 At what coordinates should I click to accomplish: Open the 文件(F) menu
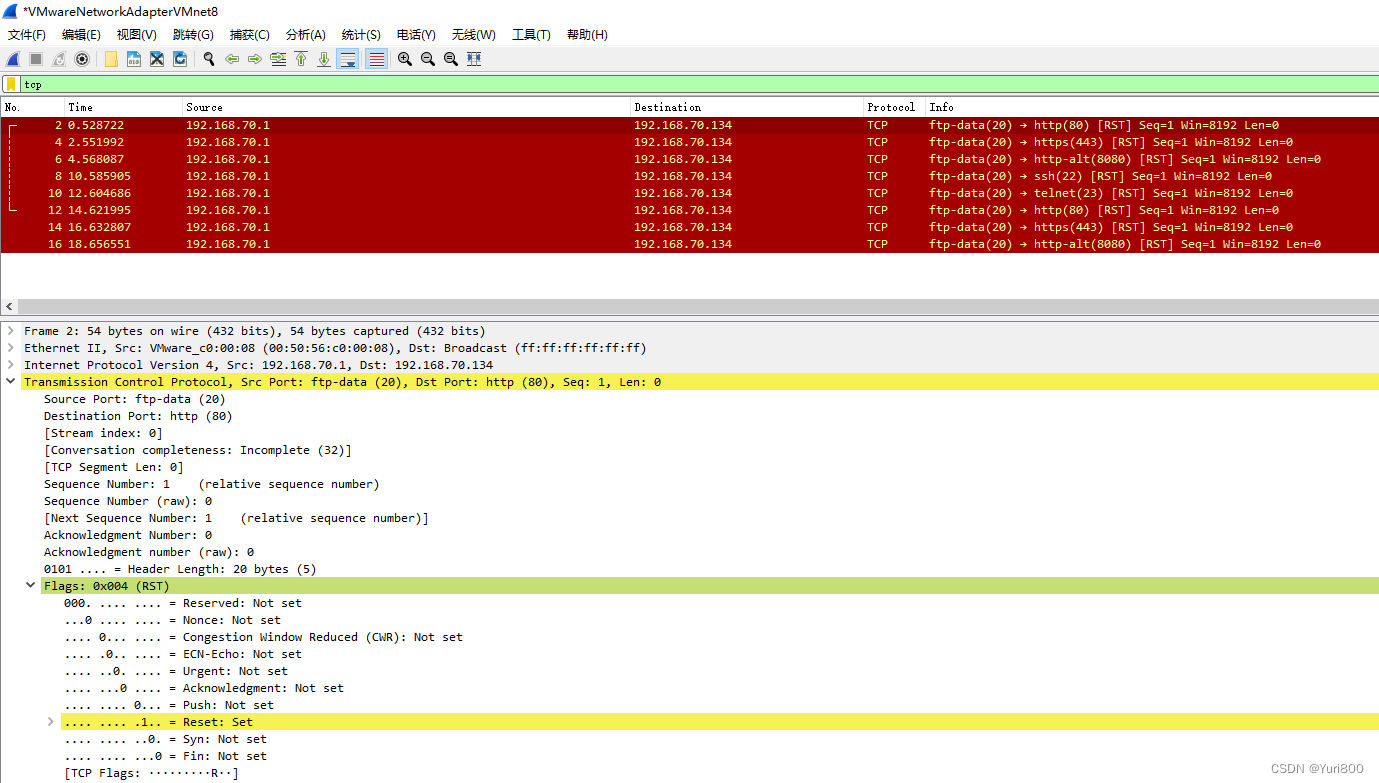[x=27, y=35]
